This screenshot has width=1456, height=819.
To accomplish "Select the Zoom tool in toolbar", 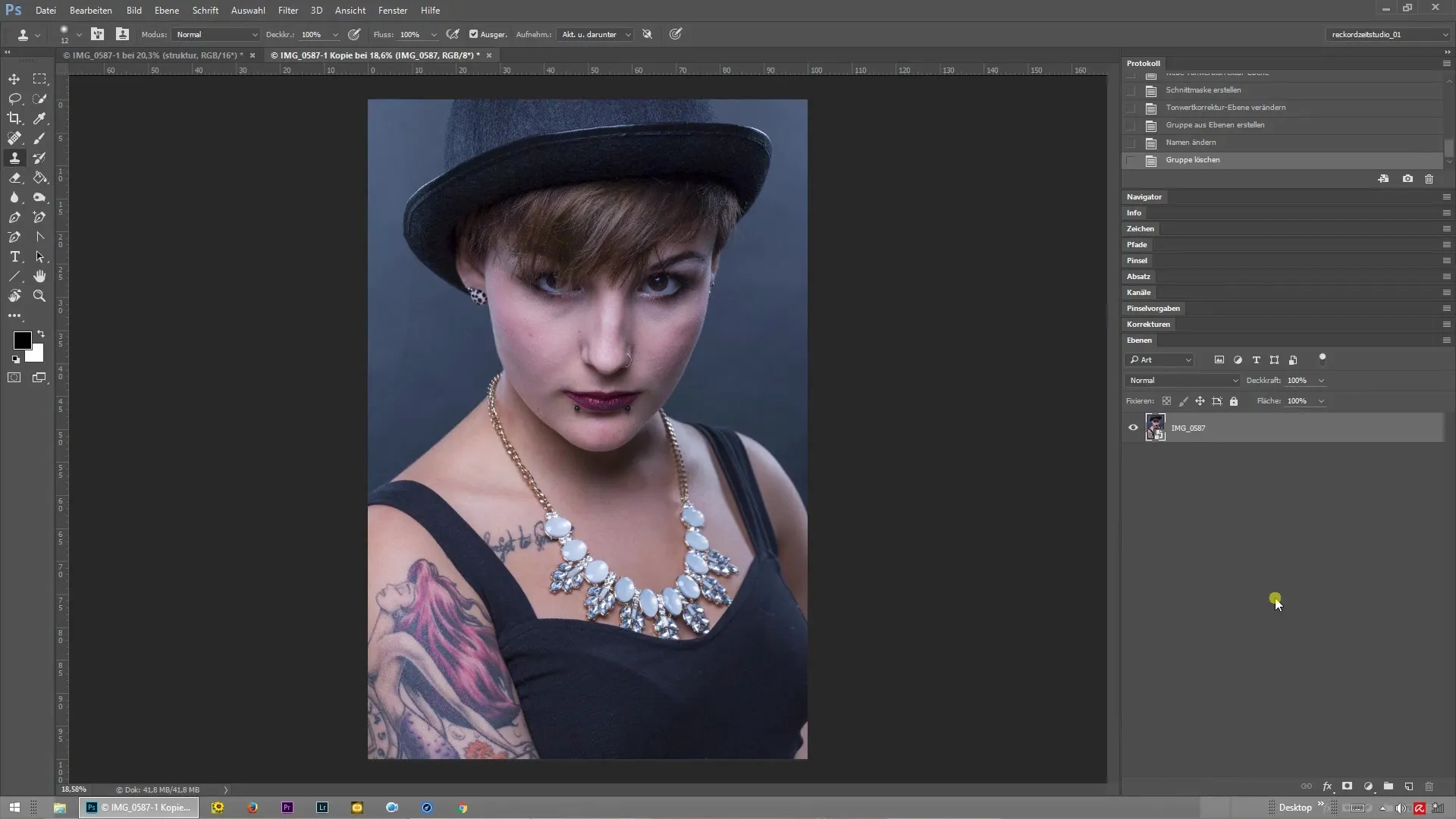I will [x=39, y=297].
